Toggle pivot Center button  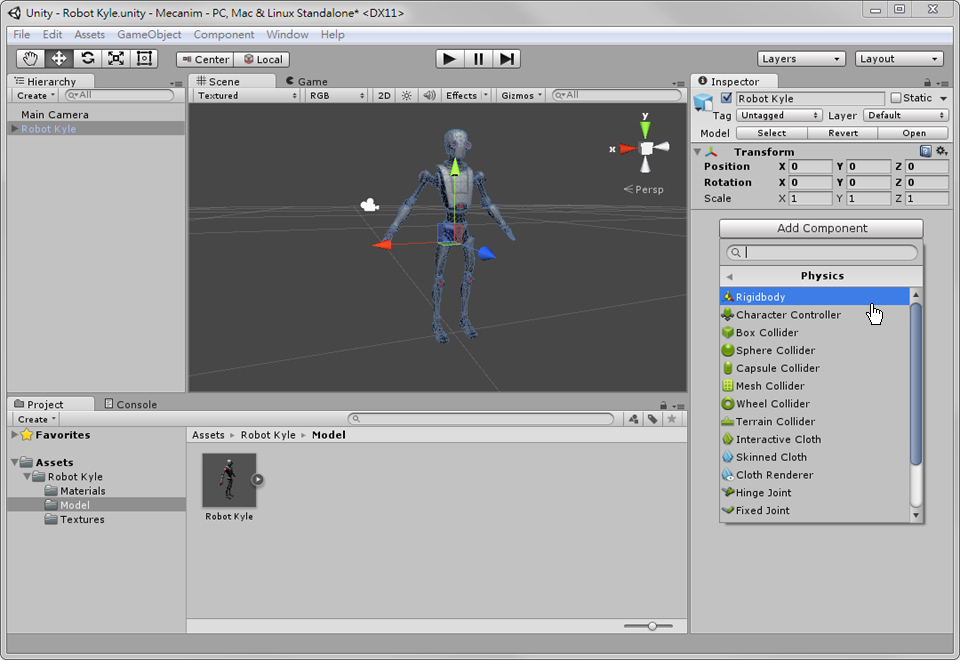pos(205,59)
